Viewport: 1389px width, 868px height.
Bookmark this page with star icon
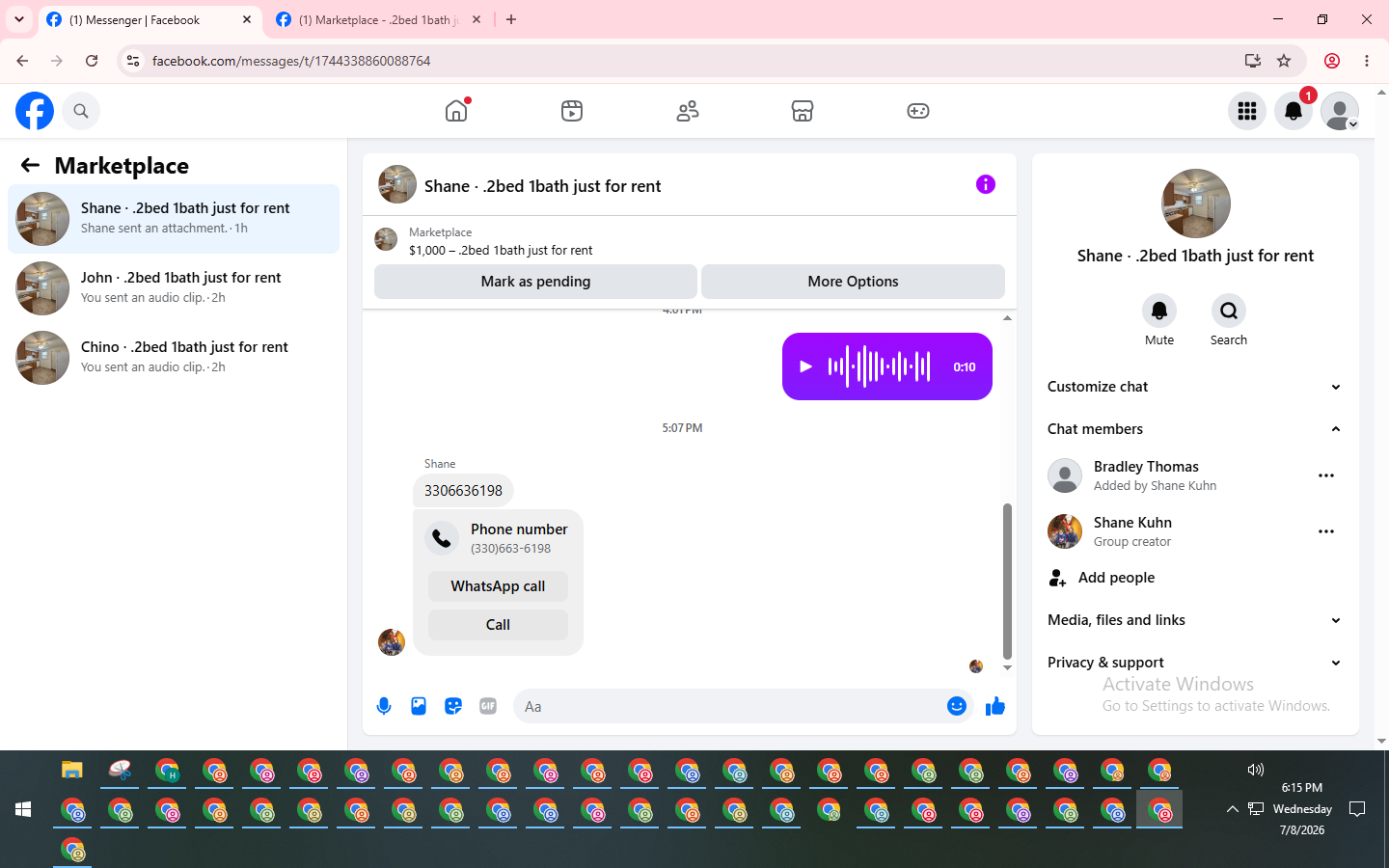[x=1284, y=61]
